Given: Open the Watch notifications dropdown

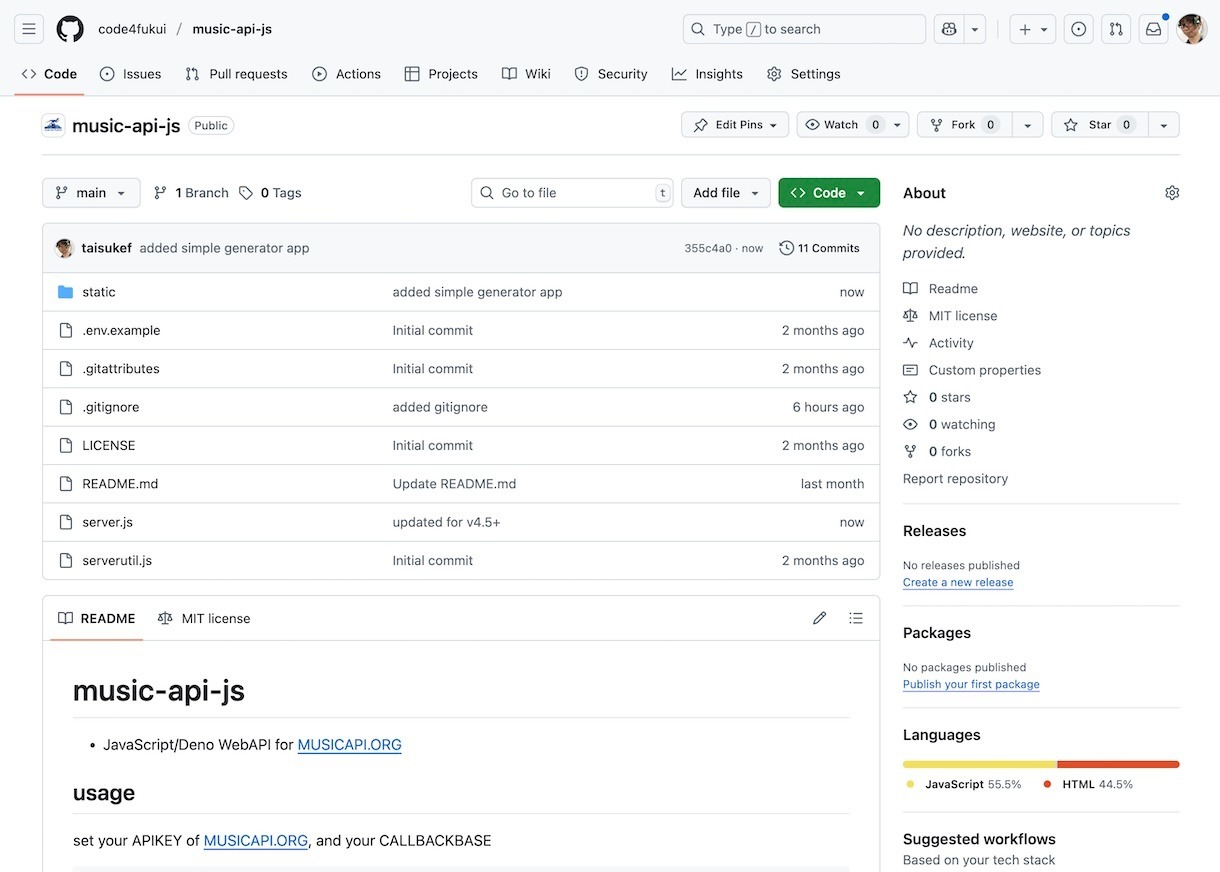Looking at the screenshot, I should (853, 125).
